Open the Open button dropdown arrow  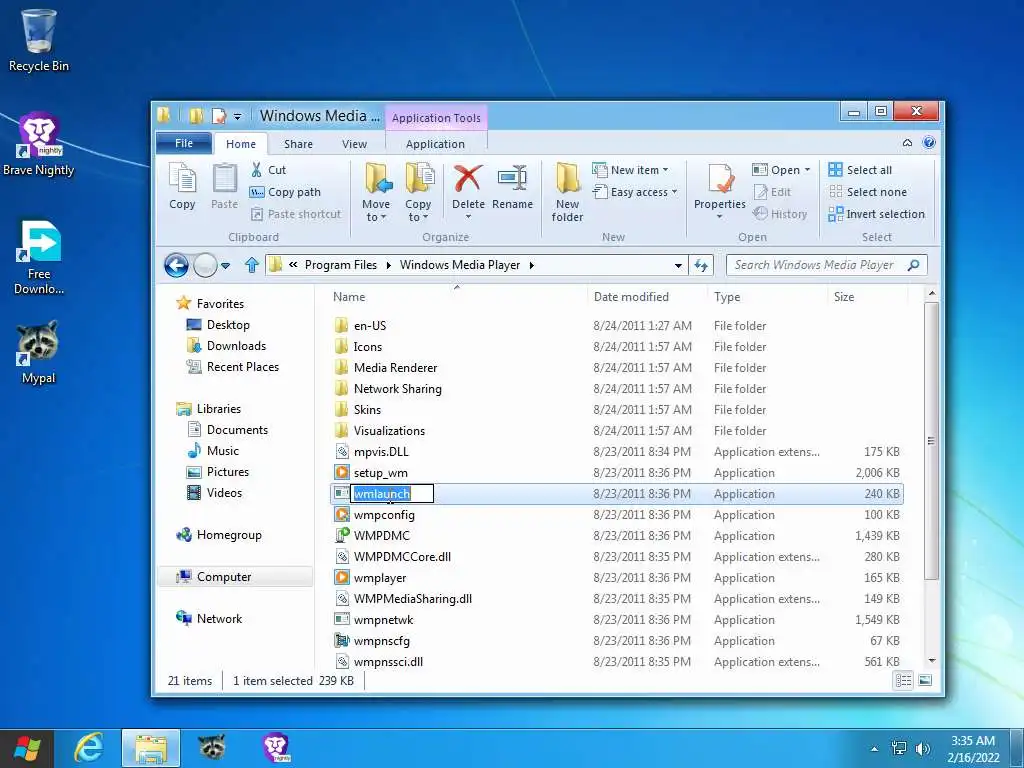point(807,170)
